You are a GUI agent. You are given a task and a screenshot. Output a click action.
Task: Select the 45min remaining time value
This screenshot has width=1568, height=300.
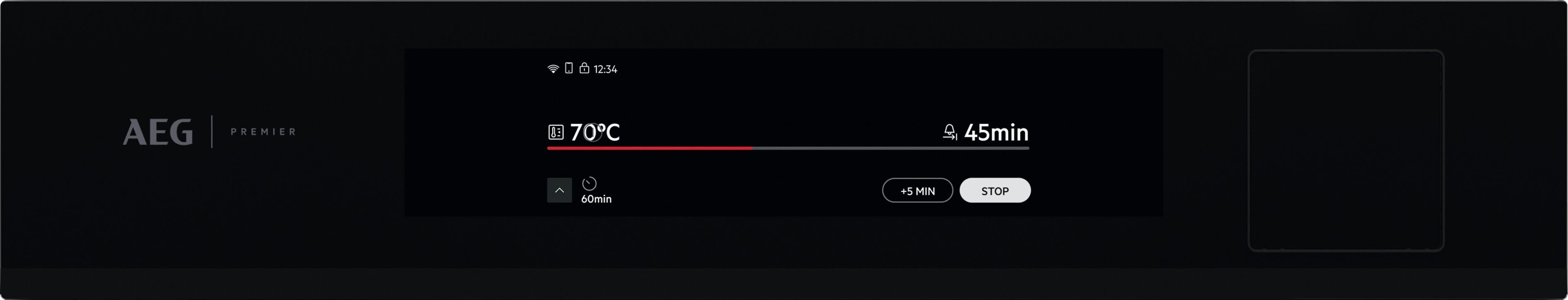click(996, 132)
